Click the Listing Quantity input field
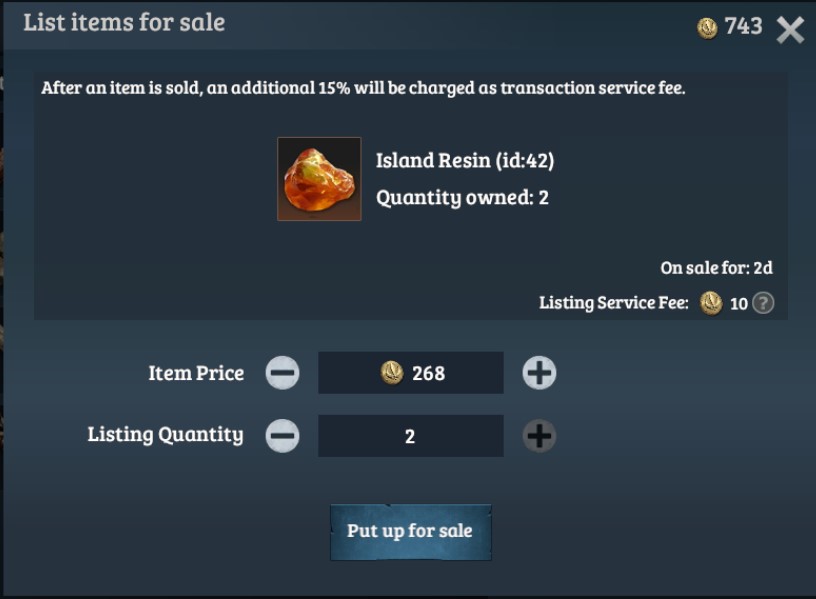Screen dimensions: 816x599 point(411,436)
